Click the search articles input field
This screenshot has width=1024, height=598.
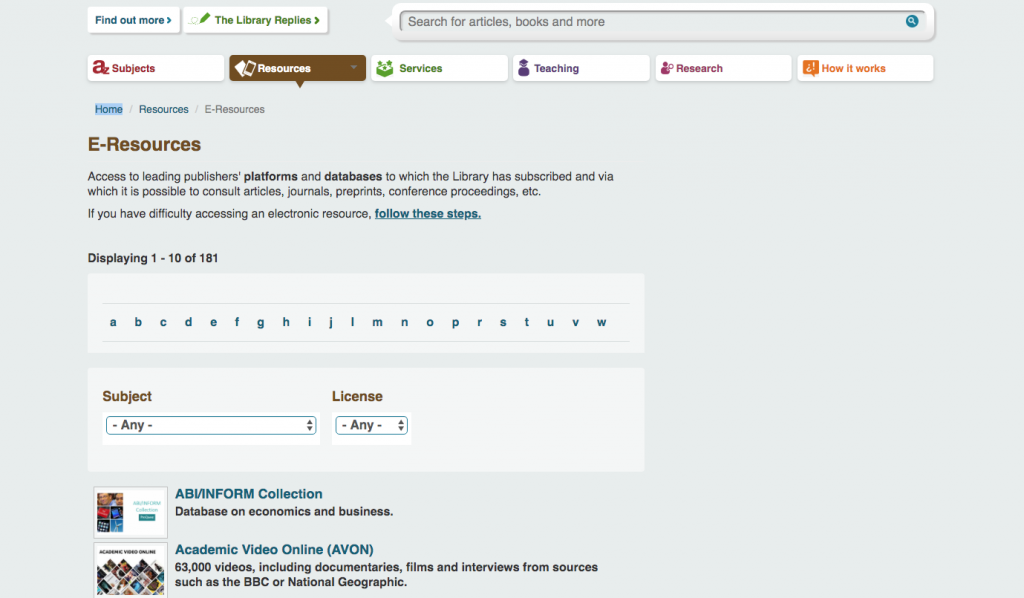pos(653,22)
